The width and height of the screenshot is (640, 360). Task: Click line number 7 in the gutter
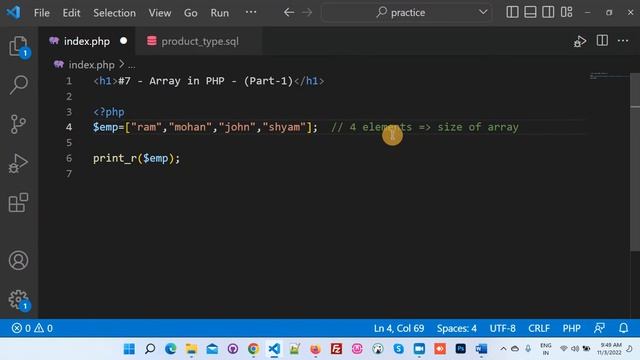click(x=69, y=174)
